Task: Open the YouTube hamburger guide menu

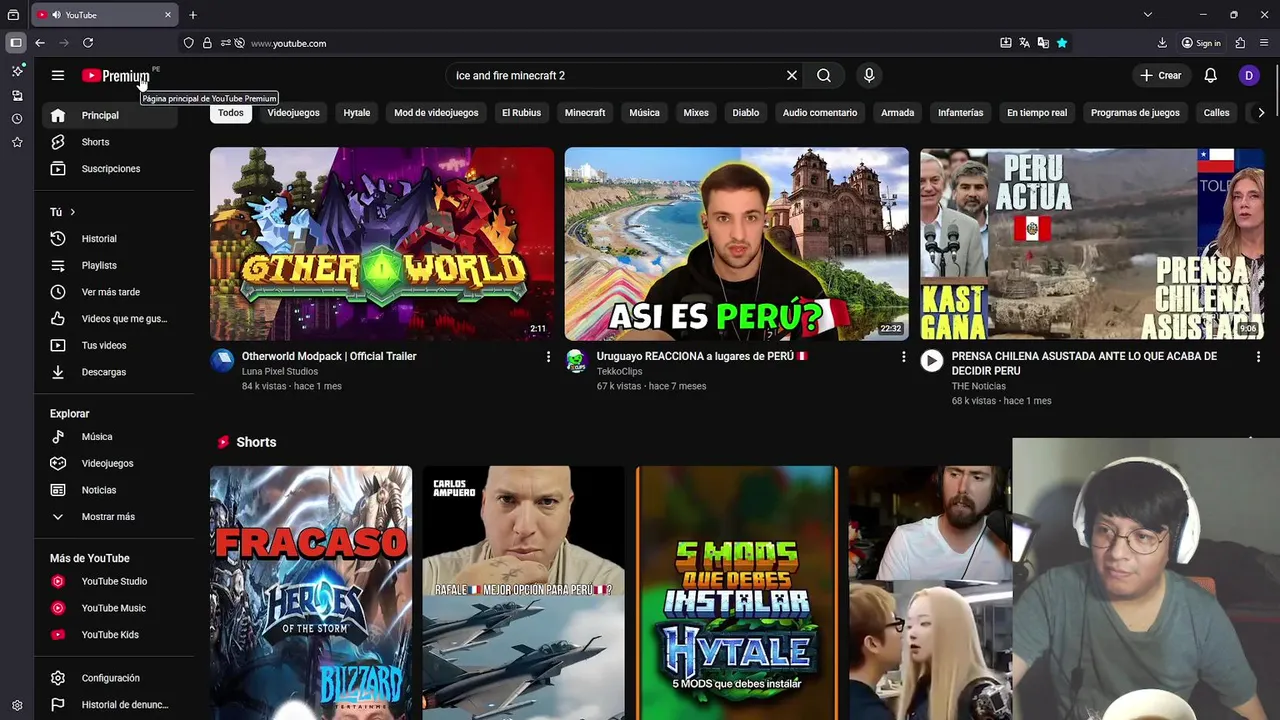Action: pos(58,75)
